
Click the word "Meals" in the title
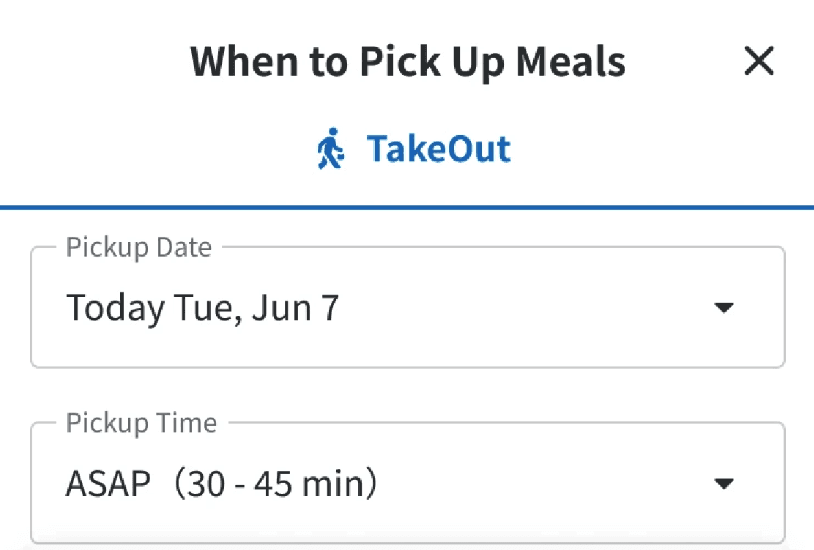coord(570,62)
